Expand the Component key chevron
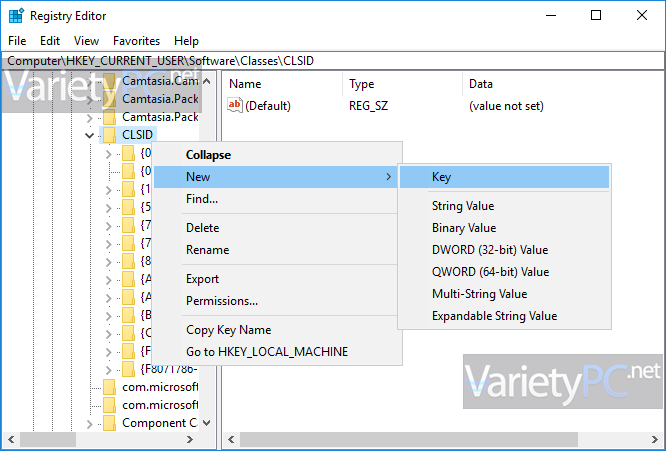Screen dimensions: 666x451 (x=89, y=424)
